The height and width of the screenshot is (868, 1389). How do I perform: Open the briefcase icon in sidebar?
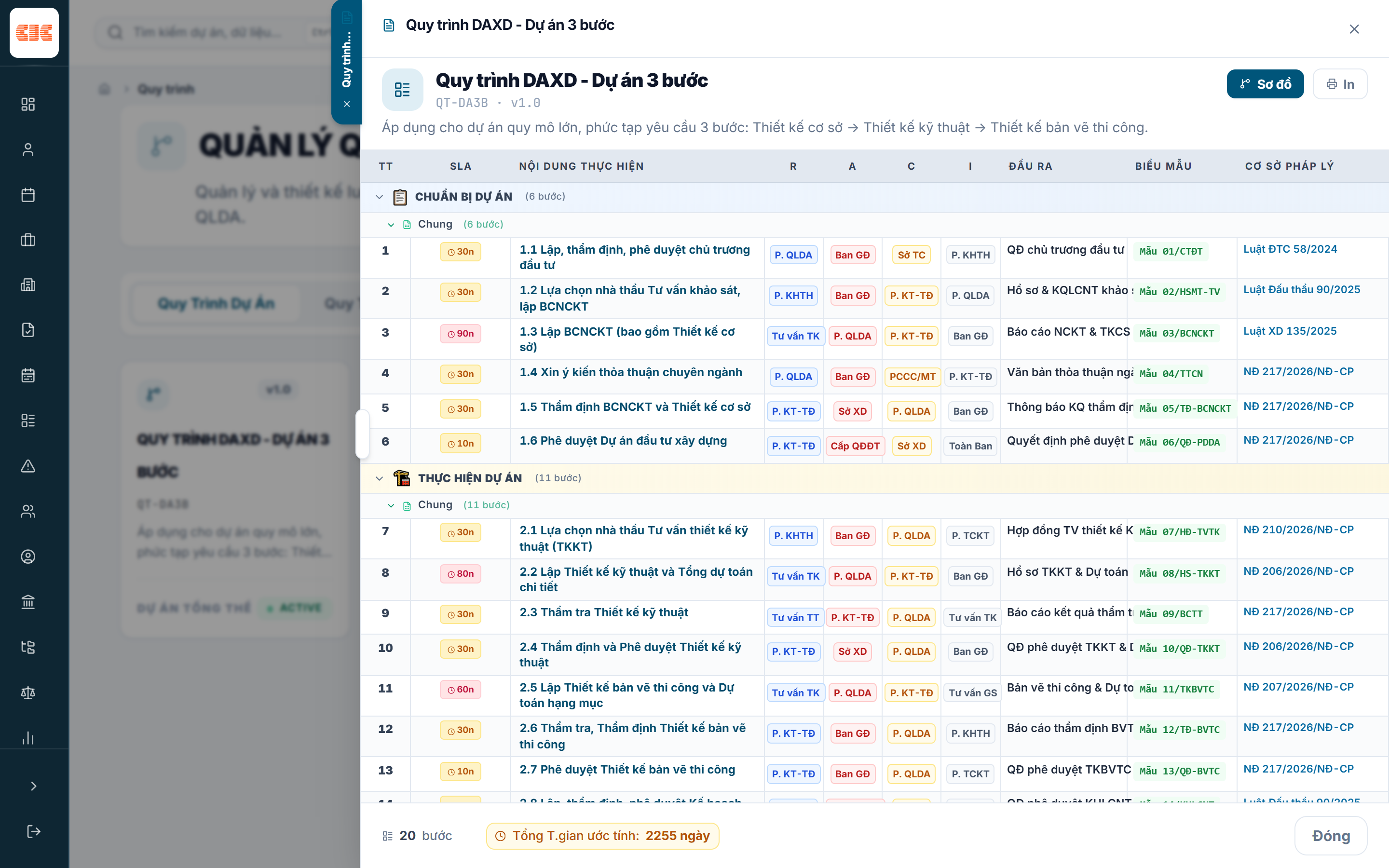[x=28, y=240]
